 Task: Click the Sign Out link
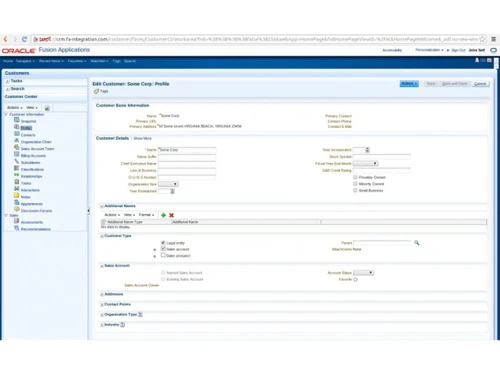[458, 50]
